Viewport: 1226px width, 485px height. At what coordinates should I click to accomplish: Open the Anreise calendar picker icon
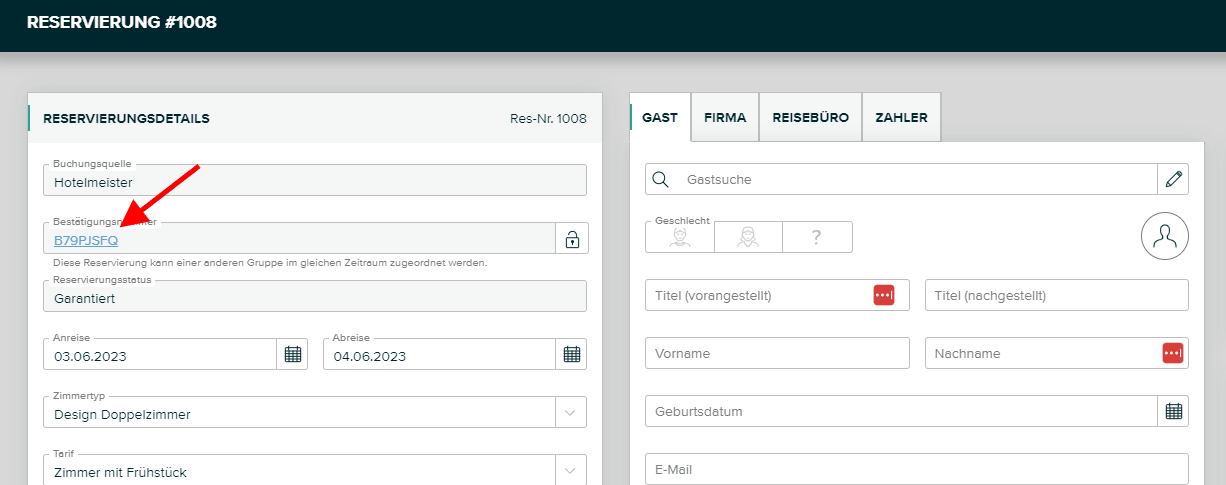292,354
